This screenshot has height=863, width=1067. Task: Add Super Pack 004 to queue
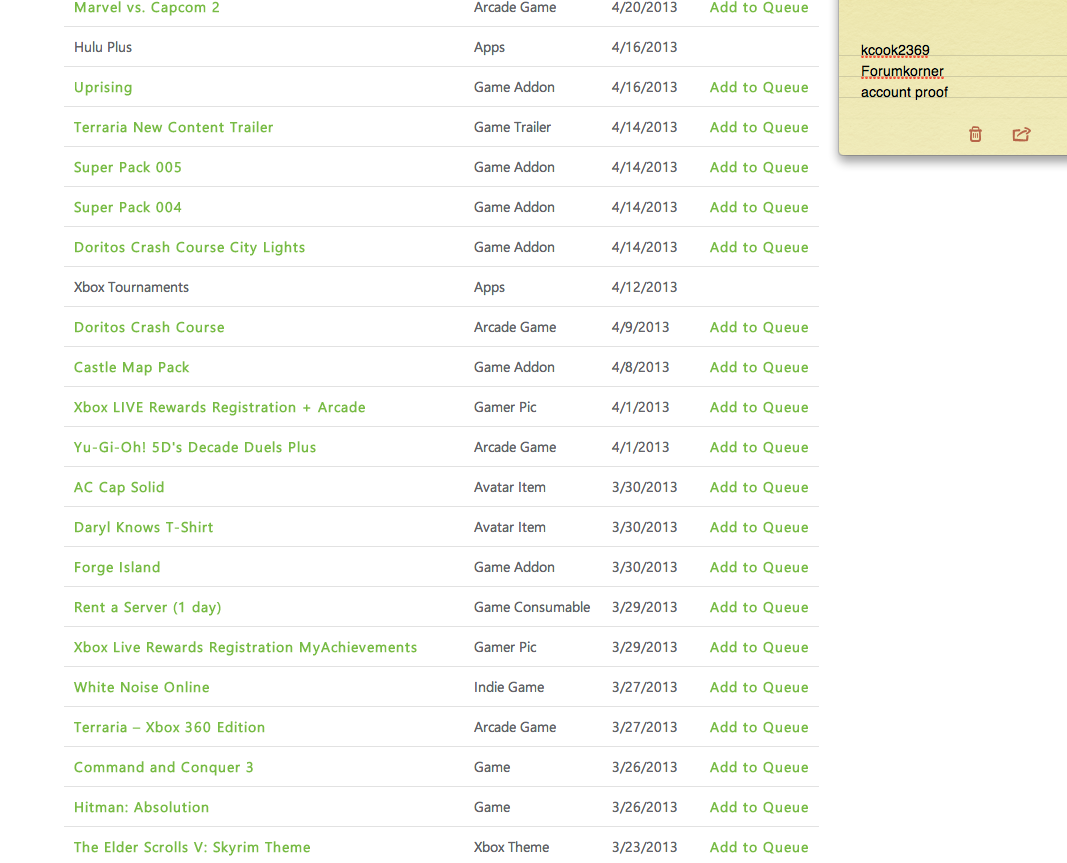click(759, 207)
